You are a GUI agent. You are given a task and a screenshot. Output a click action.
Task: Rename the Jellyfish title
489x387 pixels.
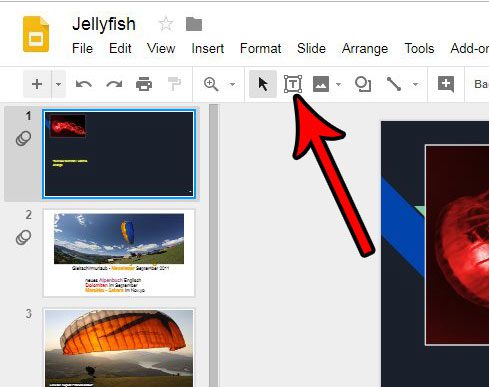(x=104, y=24)
